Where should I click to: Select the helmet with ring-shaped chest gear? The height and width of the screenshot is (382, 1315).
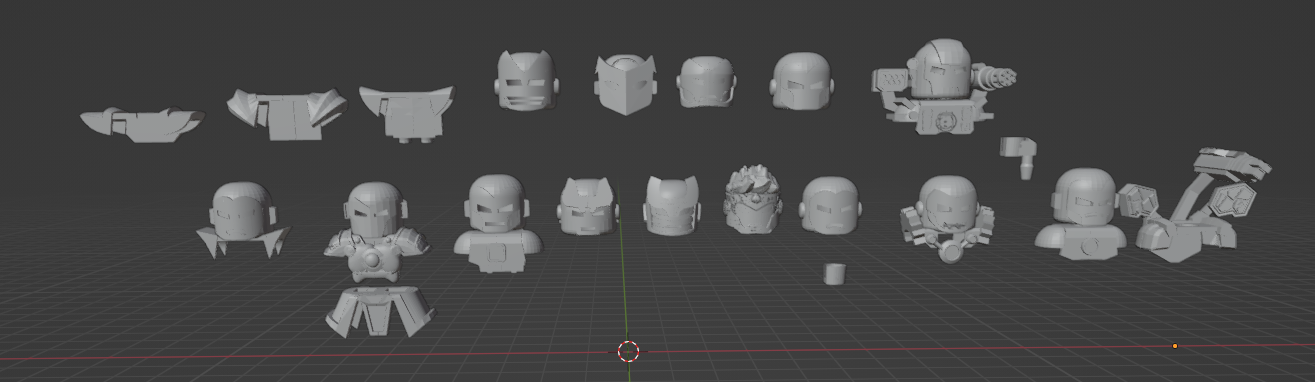pyautogui.click(x=947, y=218)
